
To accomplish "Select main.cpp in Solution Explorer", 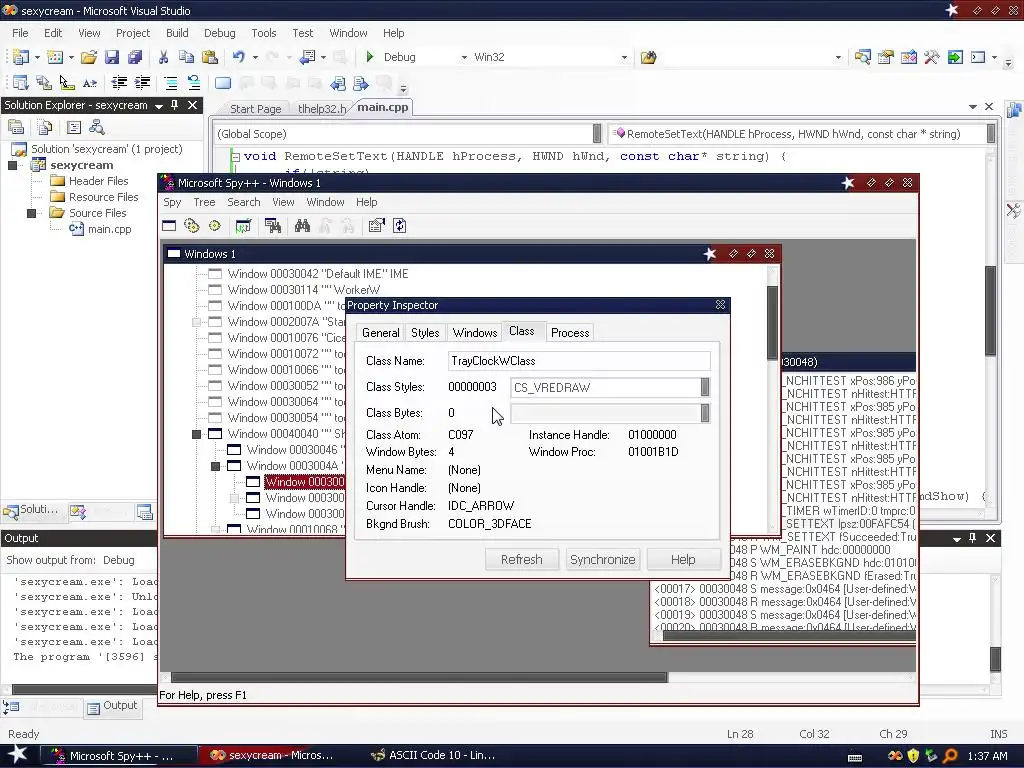I will point(109,229).
